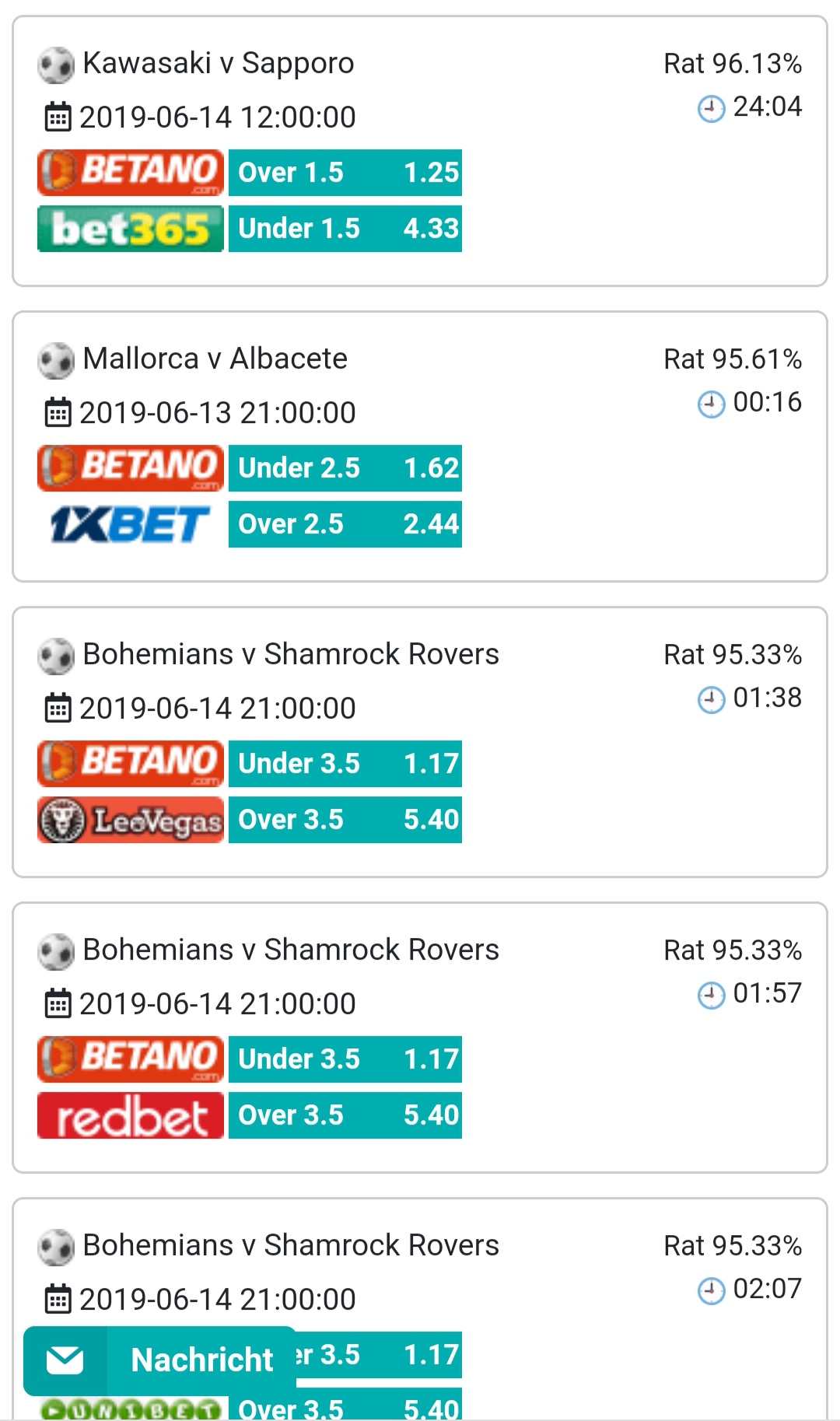The image size is (840, 1421).
Task: Click the envelope icon on the Nachricht button
Action: [x=65, y=1360]
